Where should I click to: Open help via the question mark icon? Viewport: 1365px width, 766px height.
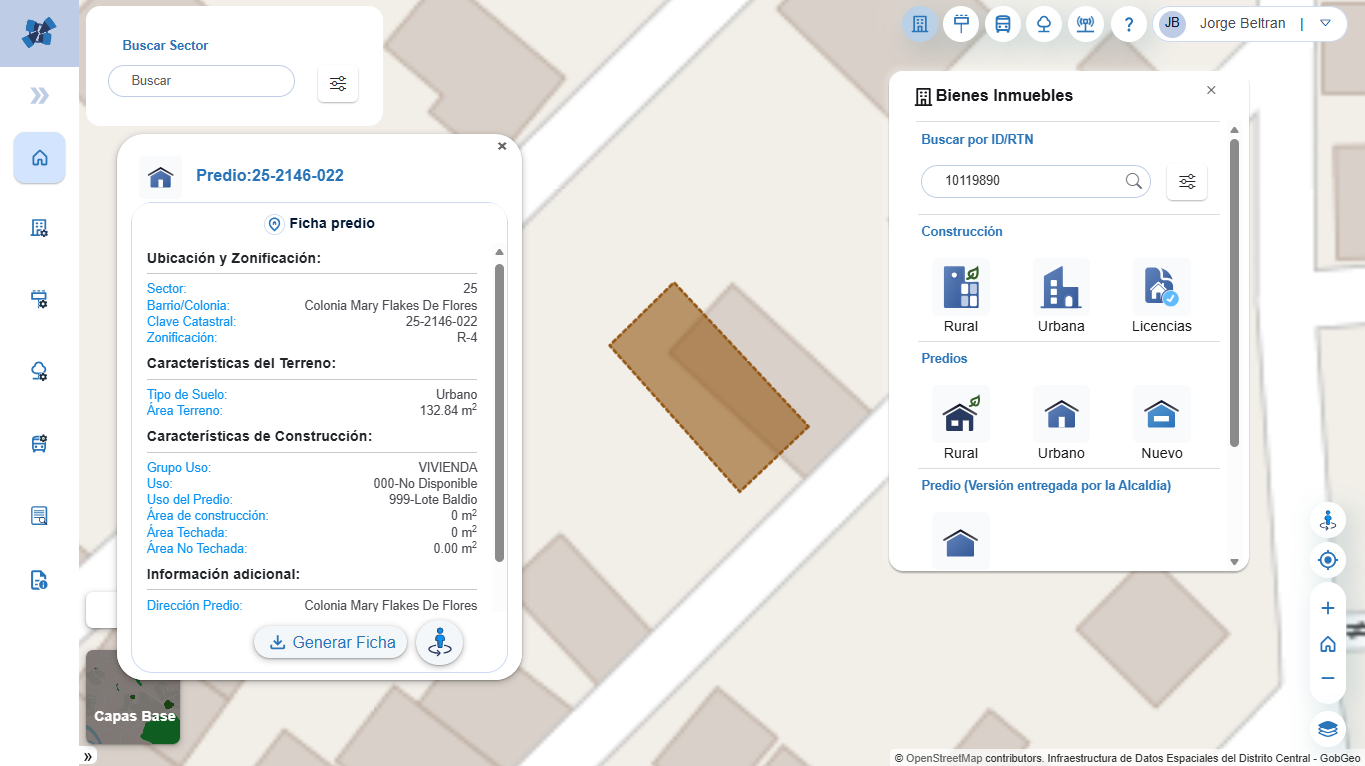(x=1128, y=24)
